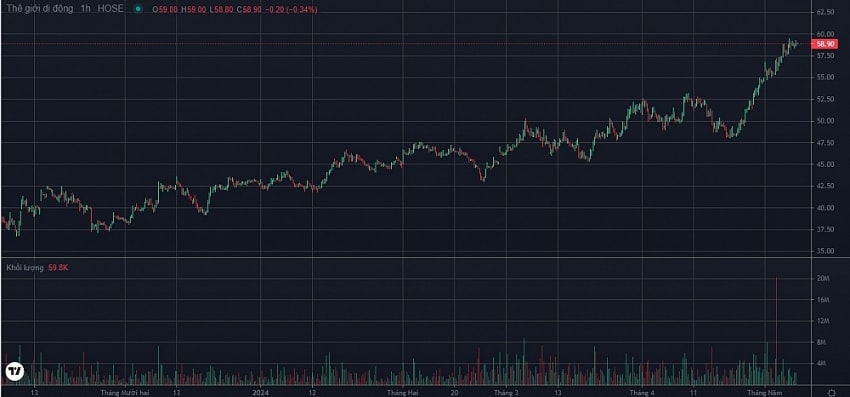Select the 2024 label on time axis
Viewport: 850px width, 397px height.
tap(261, 392)
